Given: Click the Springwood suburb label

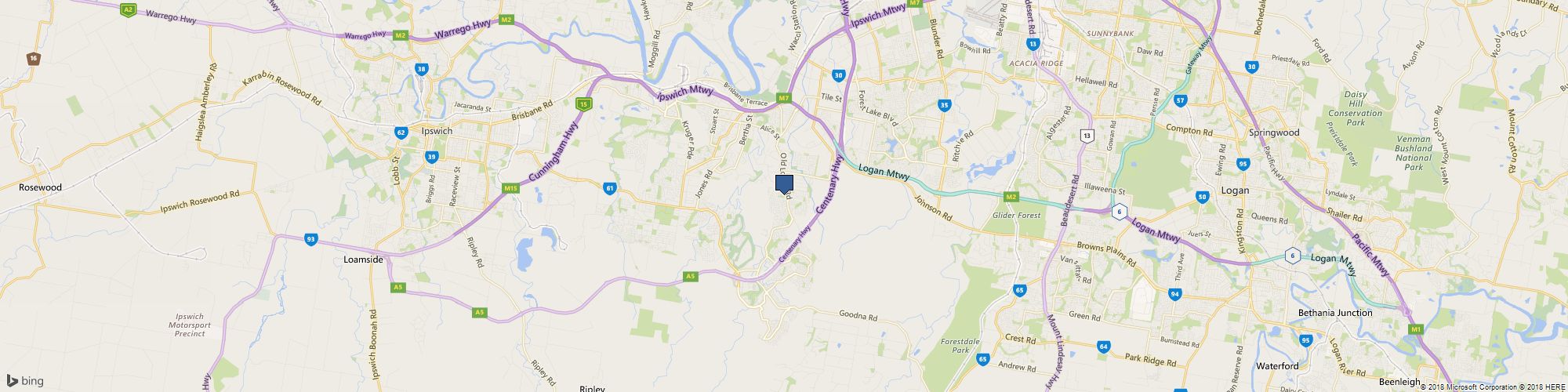Looking at the screenshot, I should click(1274, 132).
